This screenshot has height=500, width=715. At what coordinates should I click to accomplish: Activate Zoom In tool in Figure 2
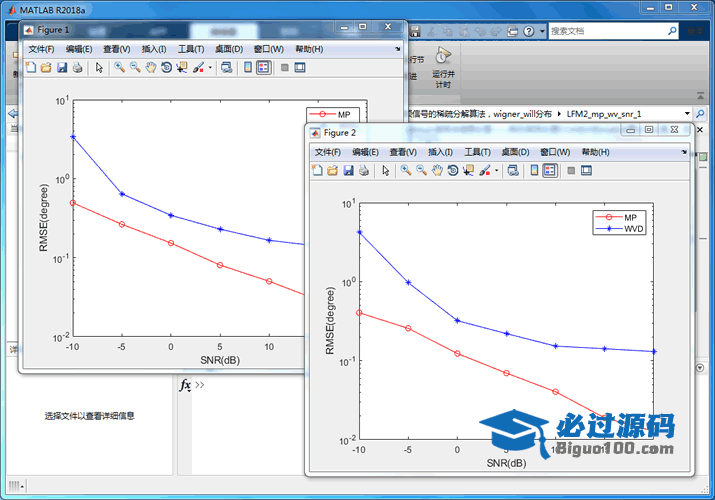[x=406, y=170]
